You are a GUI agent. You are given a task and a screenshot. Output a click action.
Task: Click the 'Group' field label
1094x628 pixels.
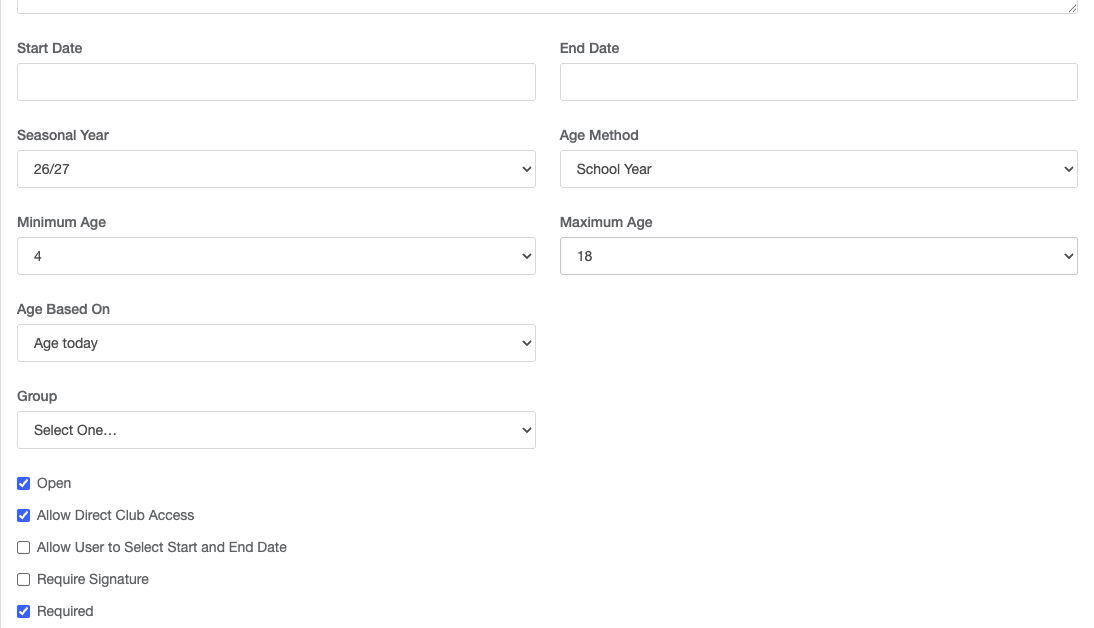point(37,396)
